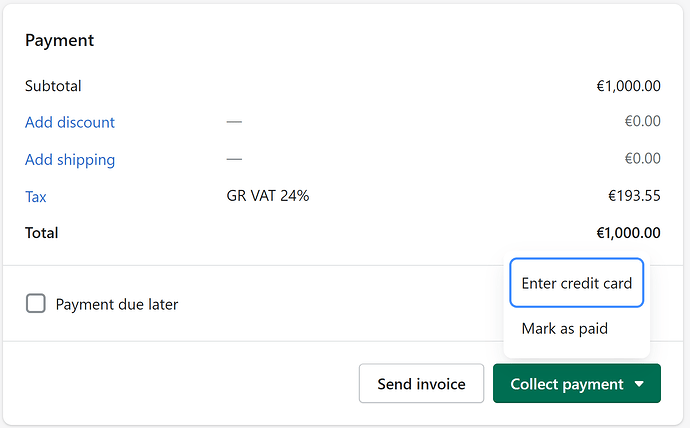Click the €0.00 discount amount

tap(642, 122)
